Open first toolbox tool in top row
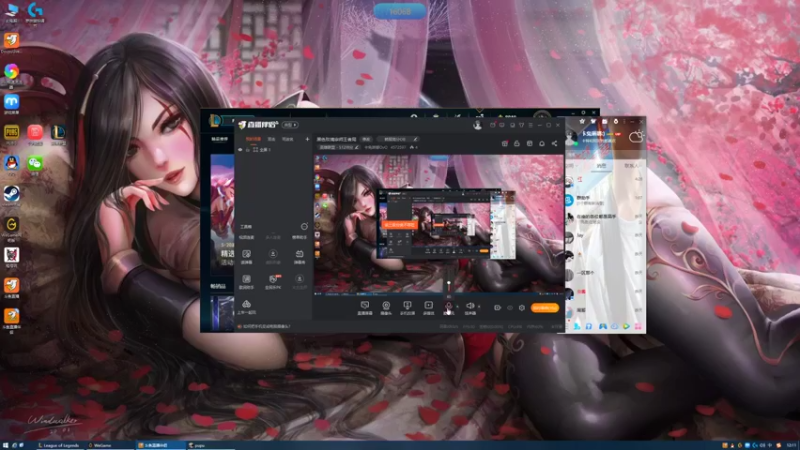 coord(246,256)
